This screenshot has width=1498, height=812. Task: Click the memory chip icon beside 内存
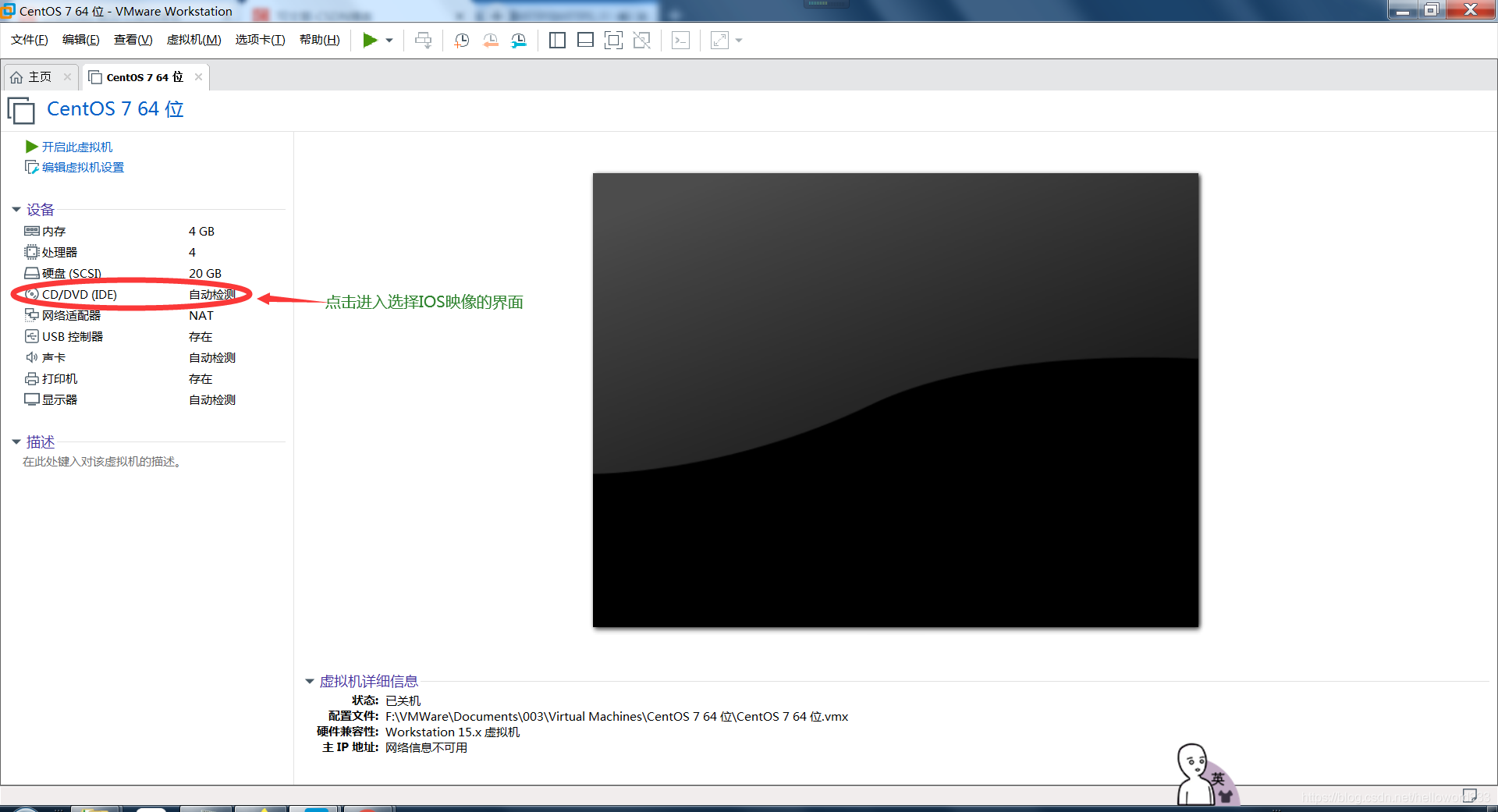click(32, 231)
